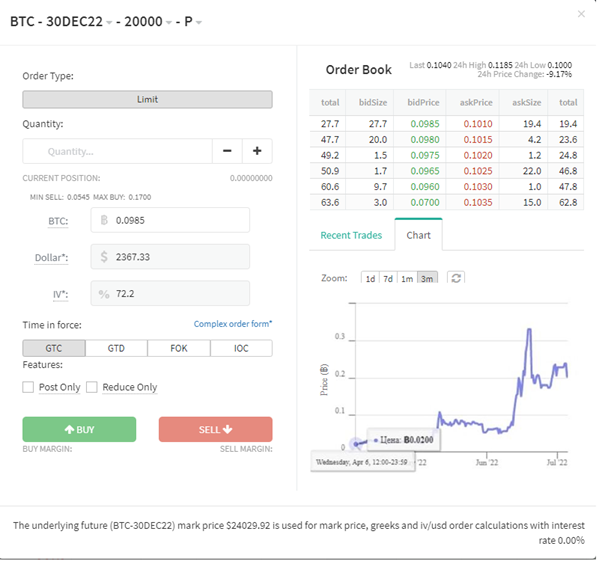Switch to the Chart tab
602x561 pixels.
[x=418, y=235]
